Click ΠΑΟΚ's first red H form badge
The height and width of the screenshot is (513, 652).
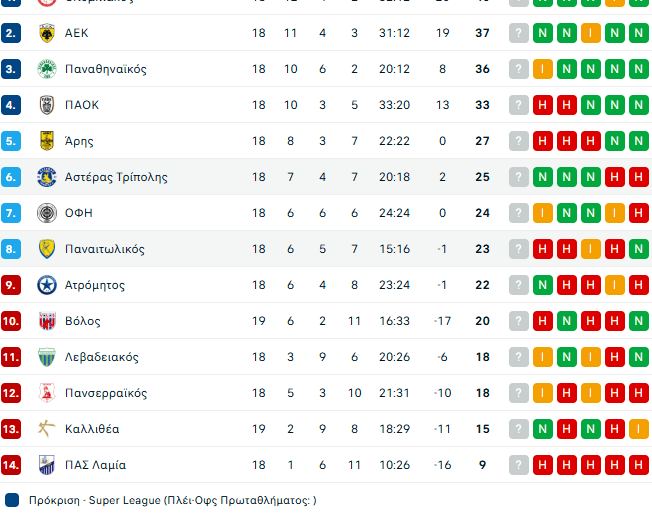(543, 105)
